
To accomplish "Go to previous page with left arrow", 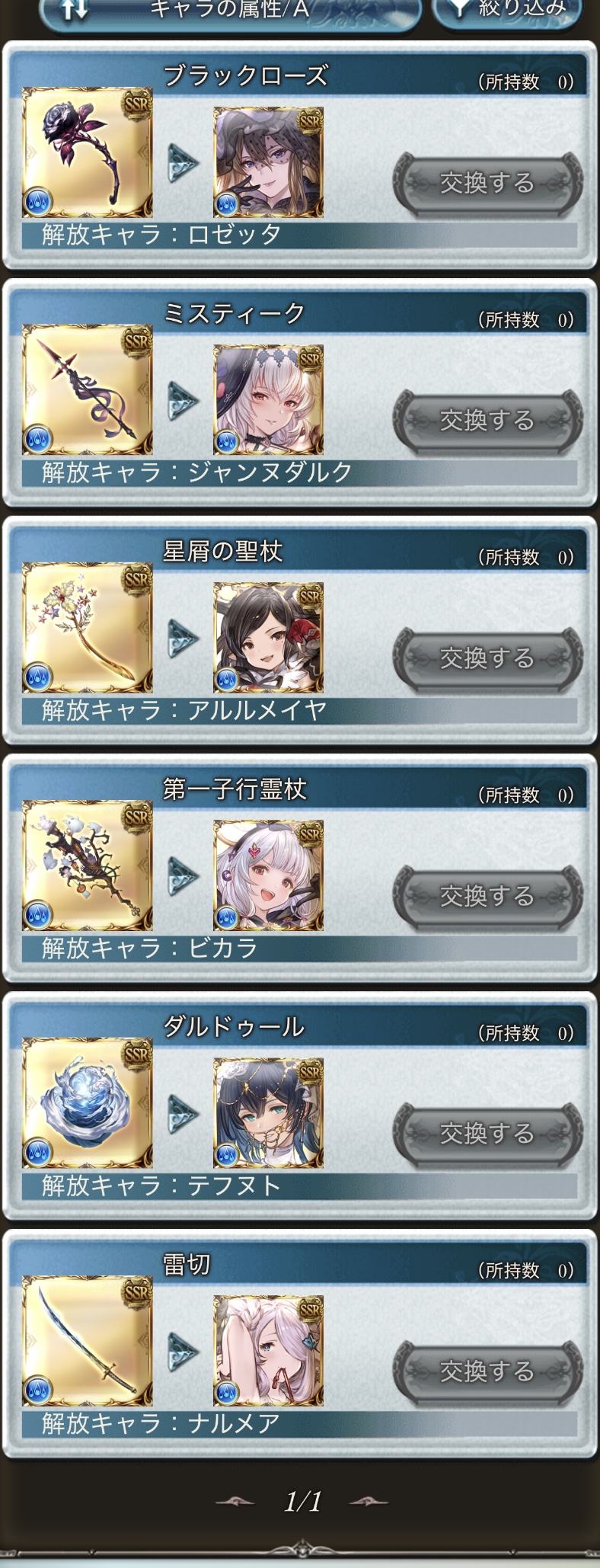I will click(x=235, y=1502).
